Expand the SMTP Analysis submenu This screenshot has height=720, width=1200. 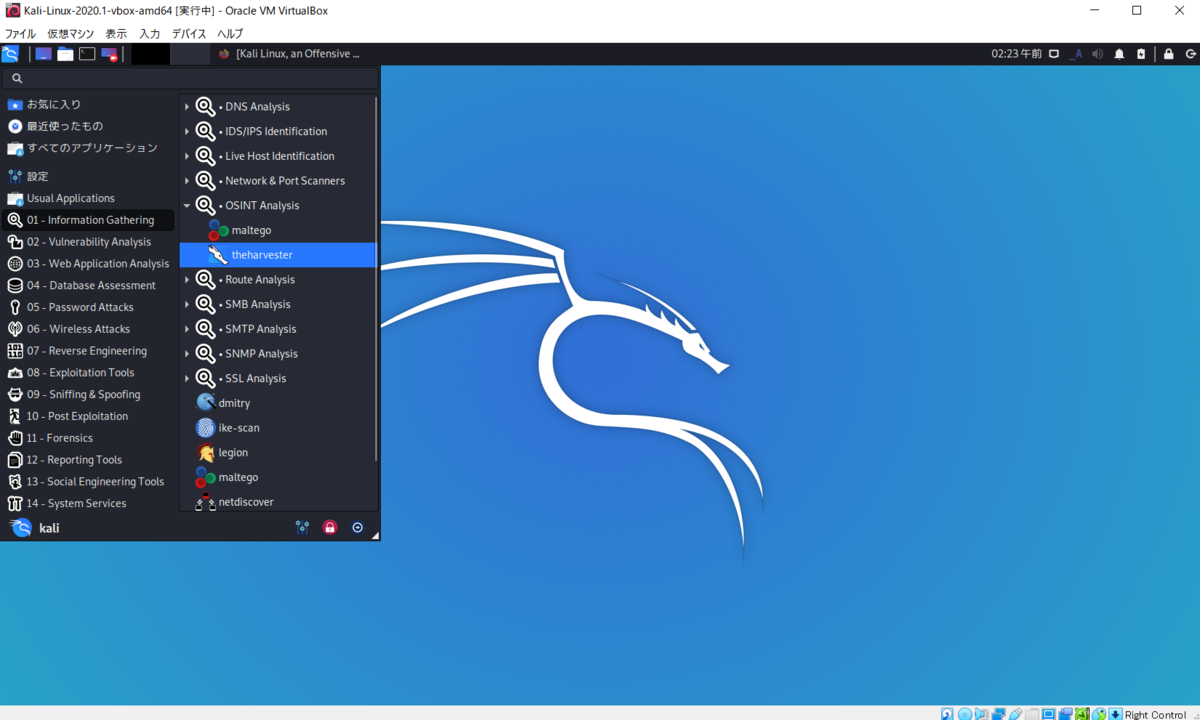click(x=276, y=329)
